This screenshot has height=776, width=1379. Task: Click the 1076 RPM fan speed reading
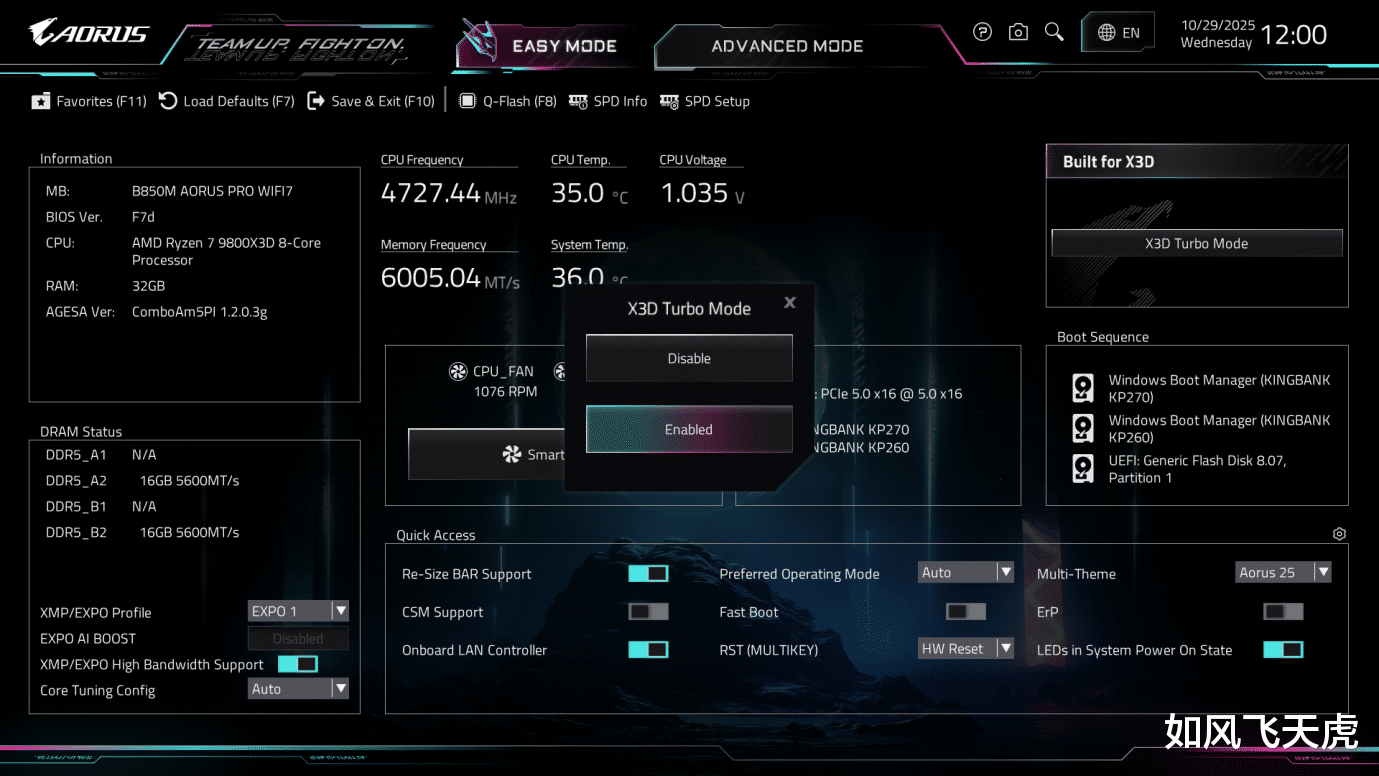click(x=506, y=392)
